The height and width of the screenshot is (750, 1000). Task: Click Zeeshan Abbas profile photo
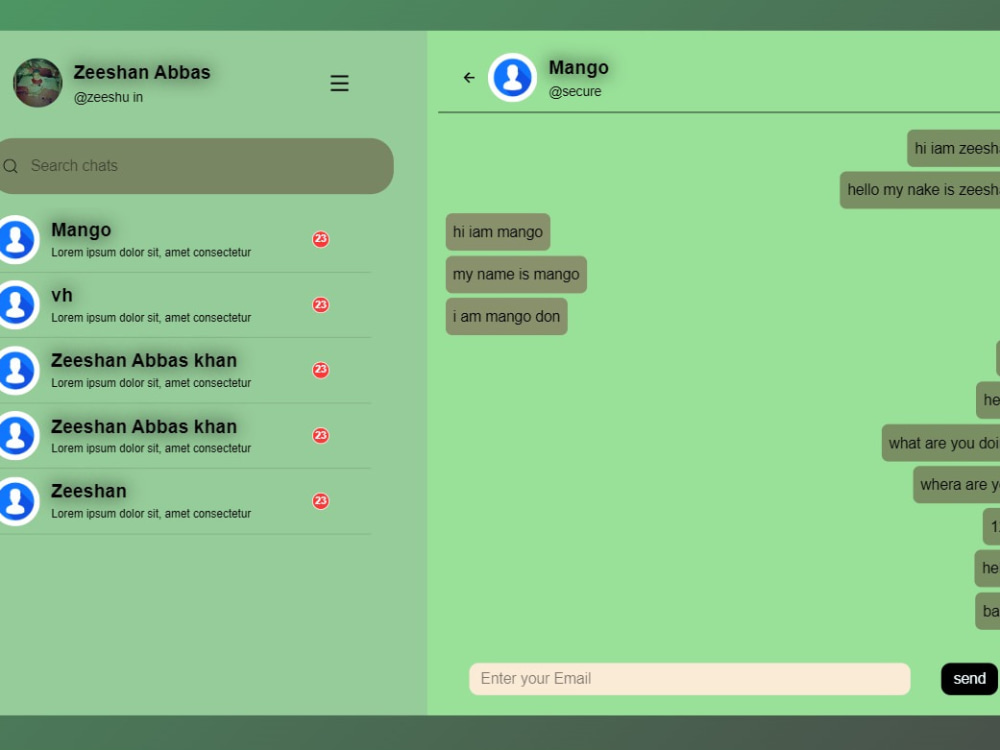tap(38, 83)
